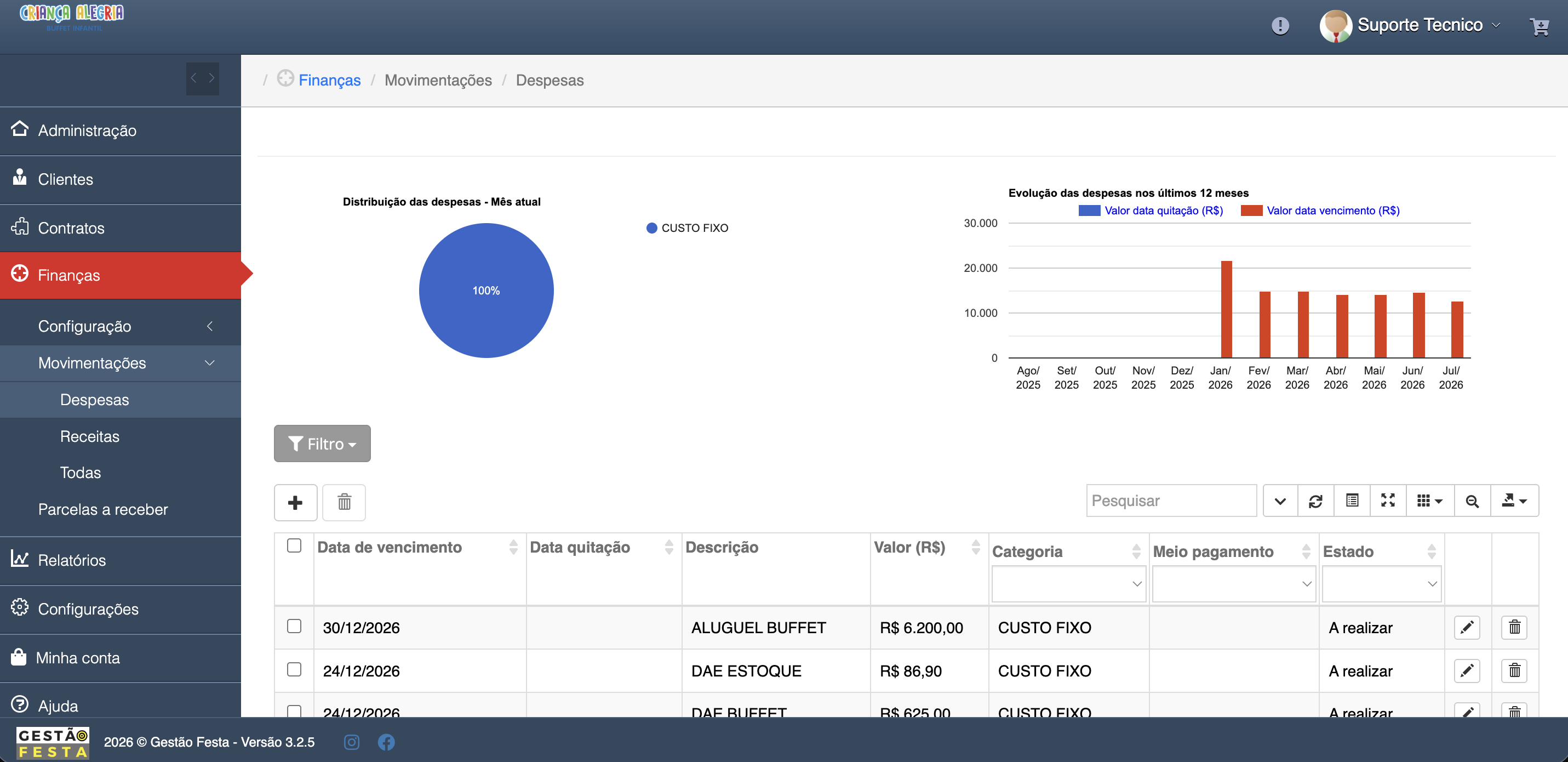The width and height of the screenshot is (1568, 762).
Task: Check the DAE BUFFET row checkbox
Action: pos(294,710)
